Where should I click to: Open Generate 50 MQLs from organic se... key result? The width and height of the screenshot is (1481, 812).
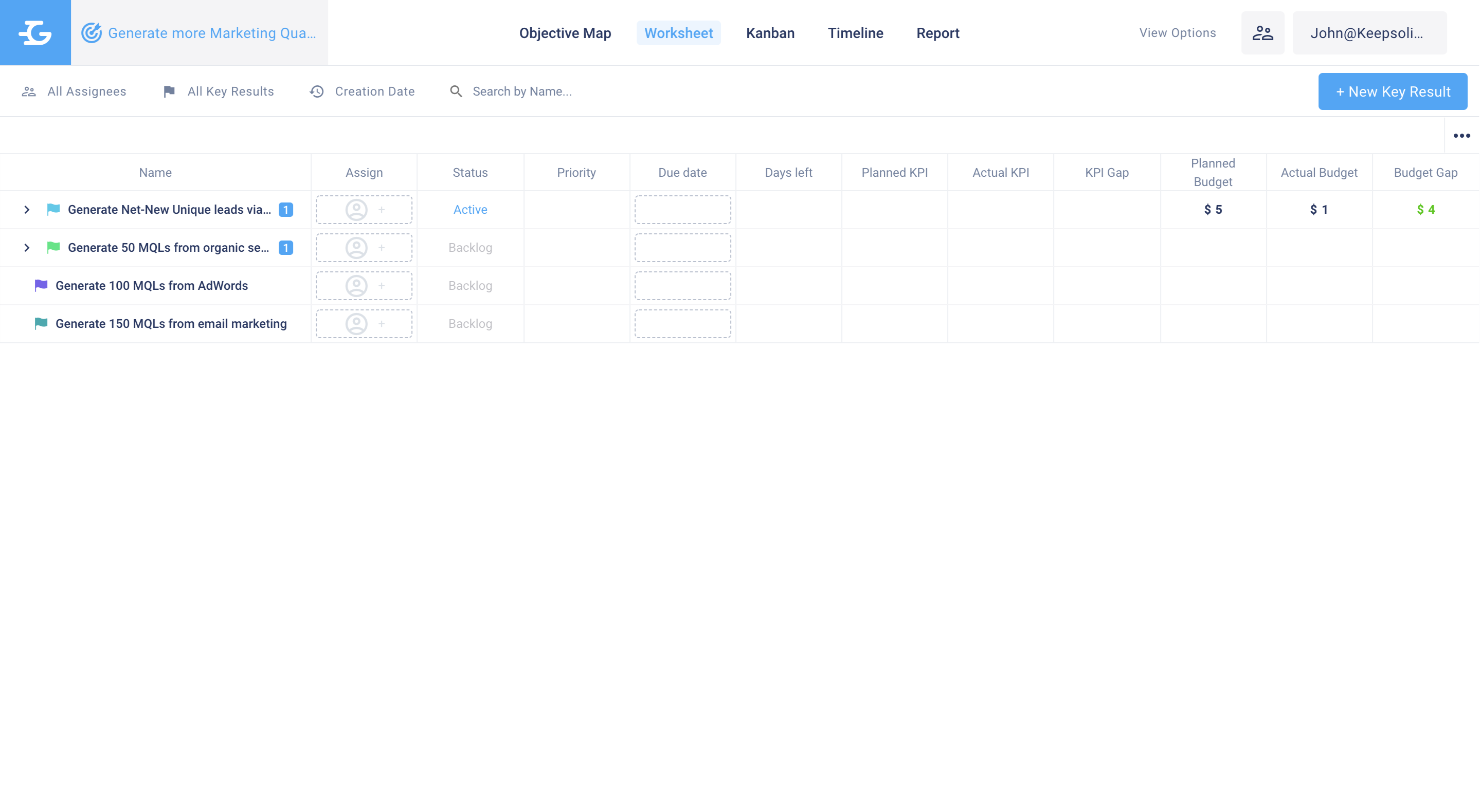coord(169,248)
